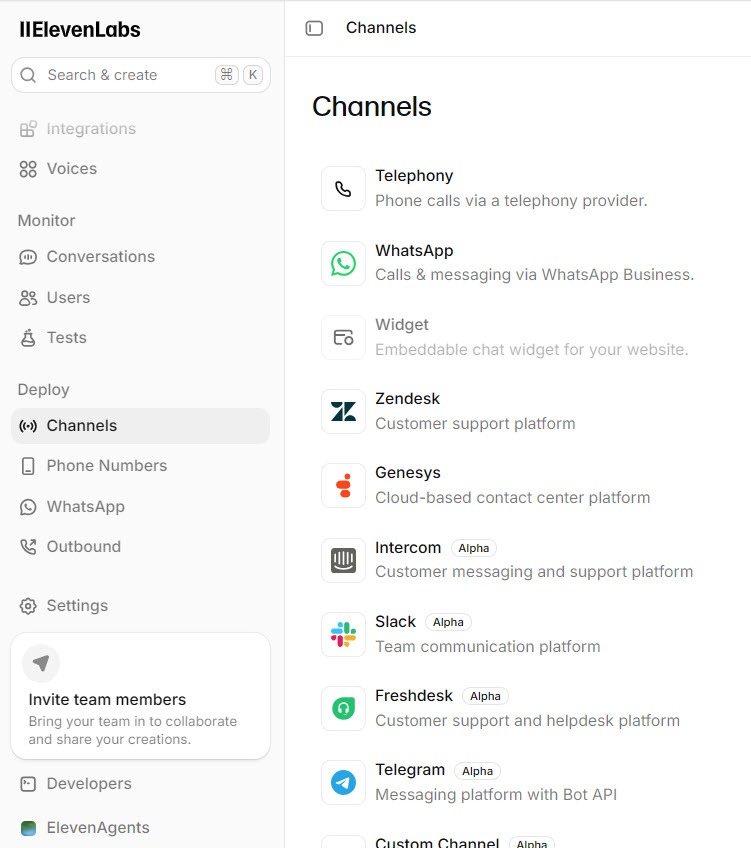Open the Invite team members card
751x848 pixels.
point(141,696)
